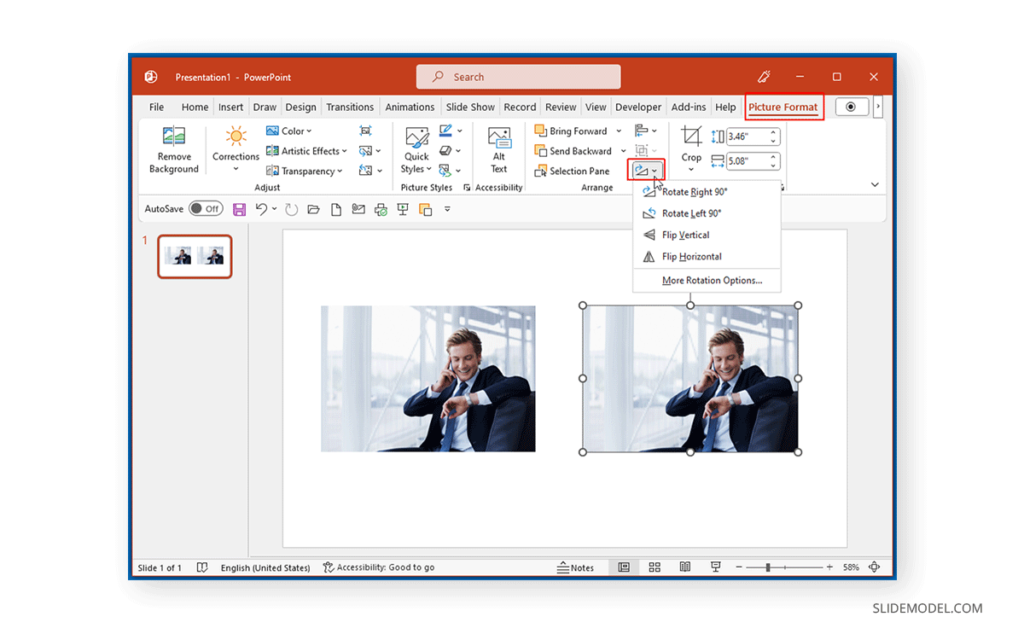
Task: Expand Artistic Effects menu
Action: click(306, 151)
